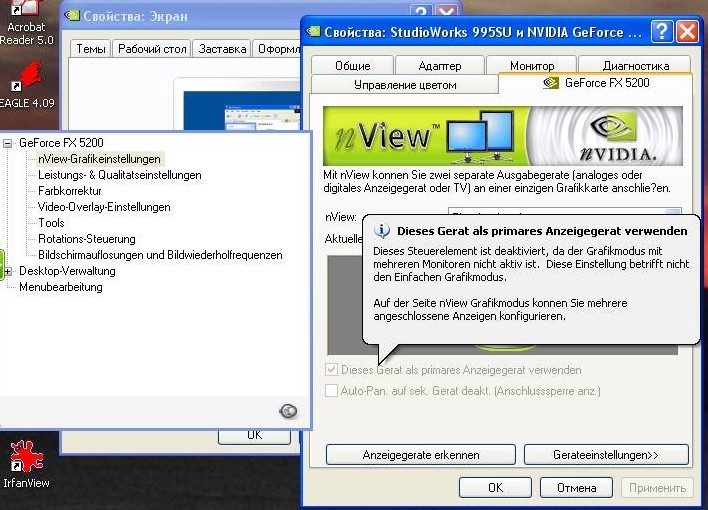Select the Desktop-Verwaltung tree label
Image resolution: width=708 pixels, height=510 pixels.
coord(67,271)
